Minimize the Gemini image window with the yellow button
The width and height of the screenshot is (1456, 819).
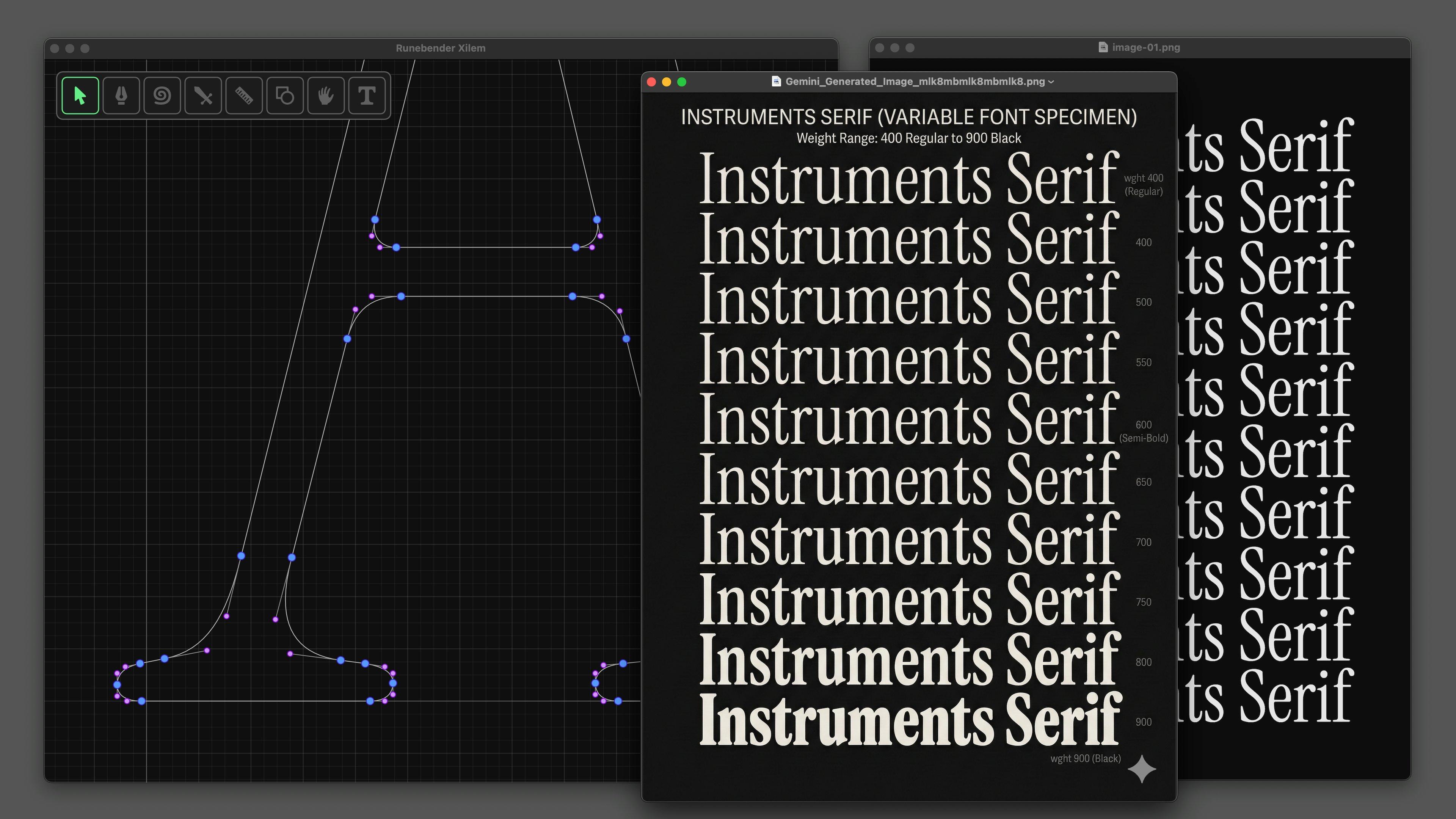[x=667, y=82]
